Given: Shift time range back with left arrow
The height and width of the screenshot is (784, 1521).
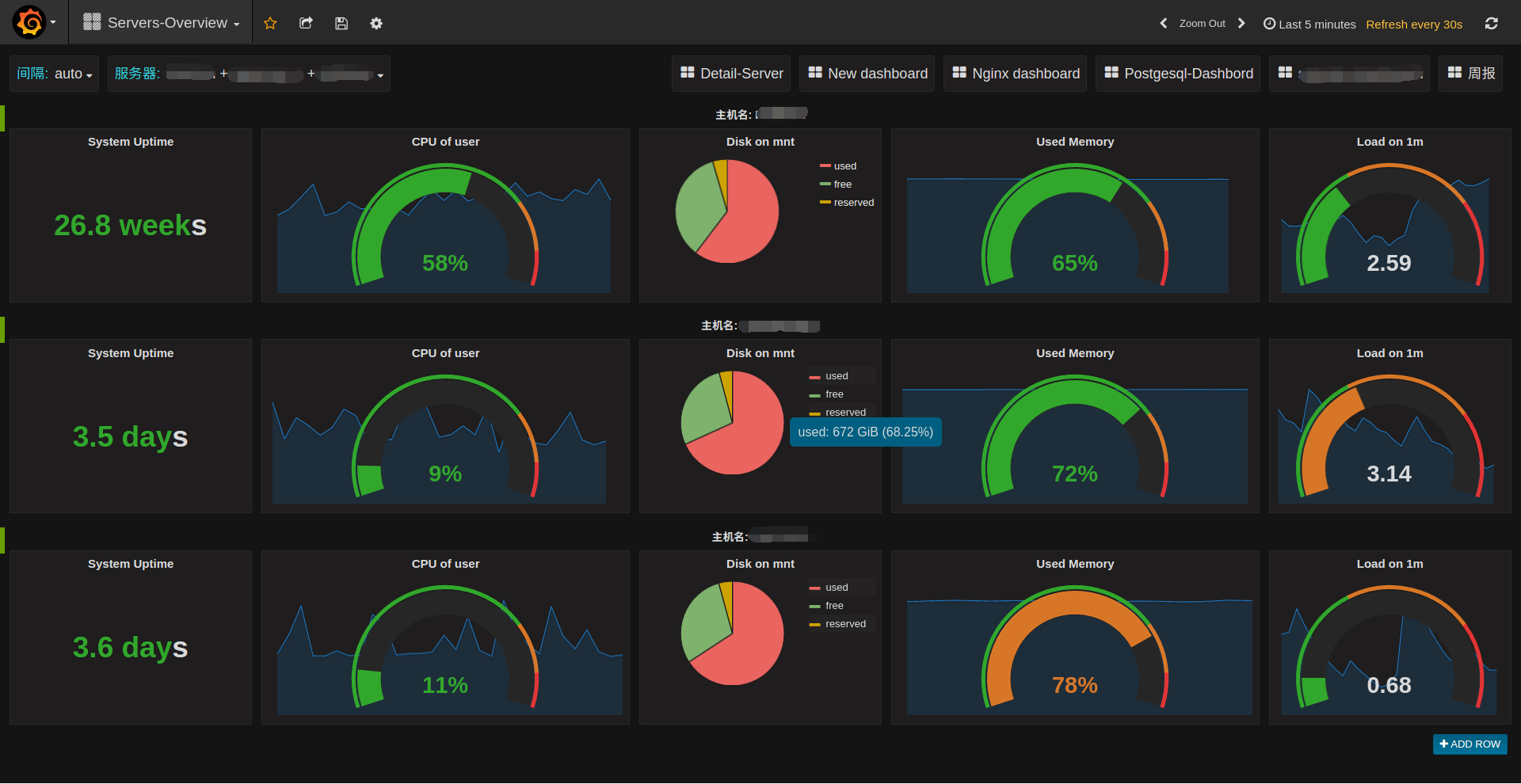Looking at the screenshot, I should pos(1163,23).
